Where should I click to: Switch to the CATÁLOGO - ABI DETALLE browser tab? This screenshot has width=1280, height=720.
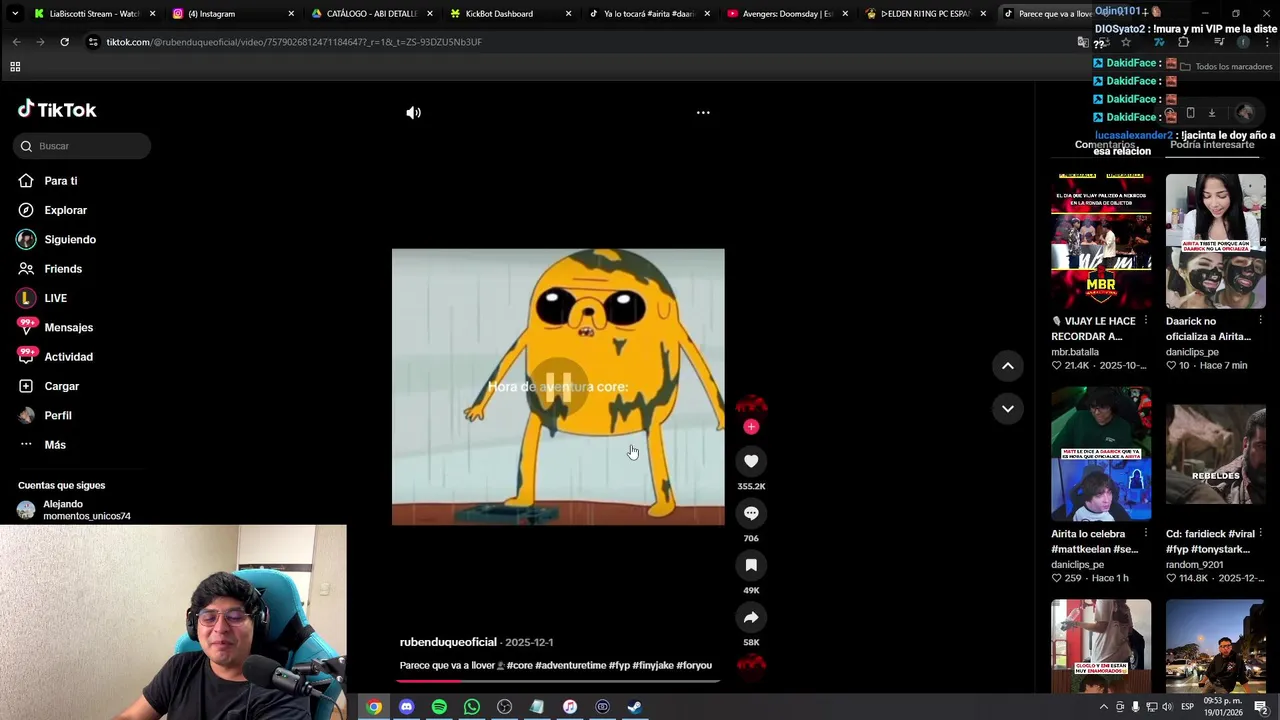(x=372, y=14)
